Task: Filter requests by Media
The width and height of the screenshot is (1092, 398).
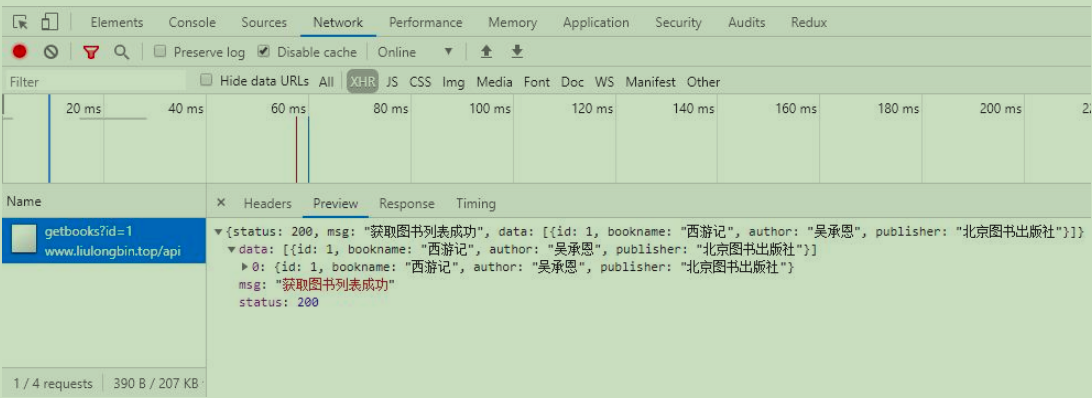Action: point(494,82)
